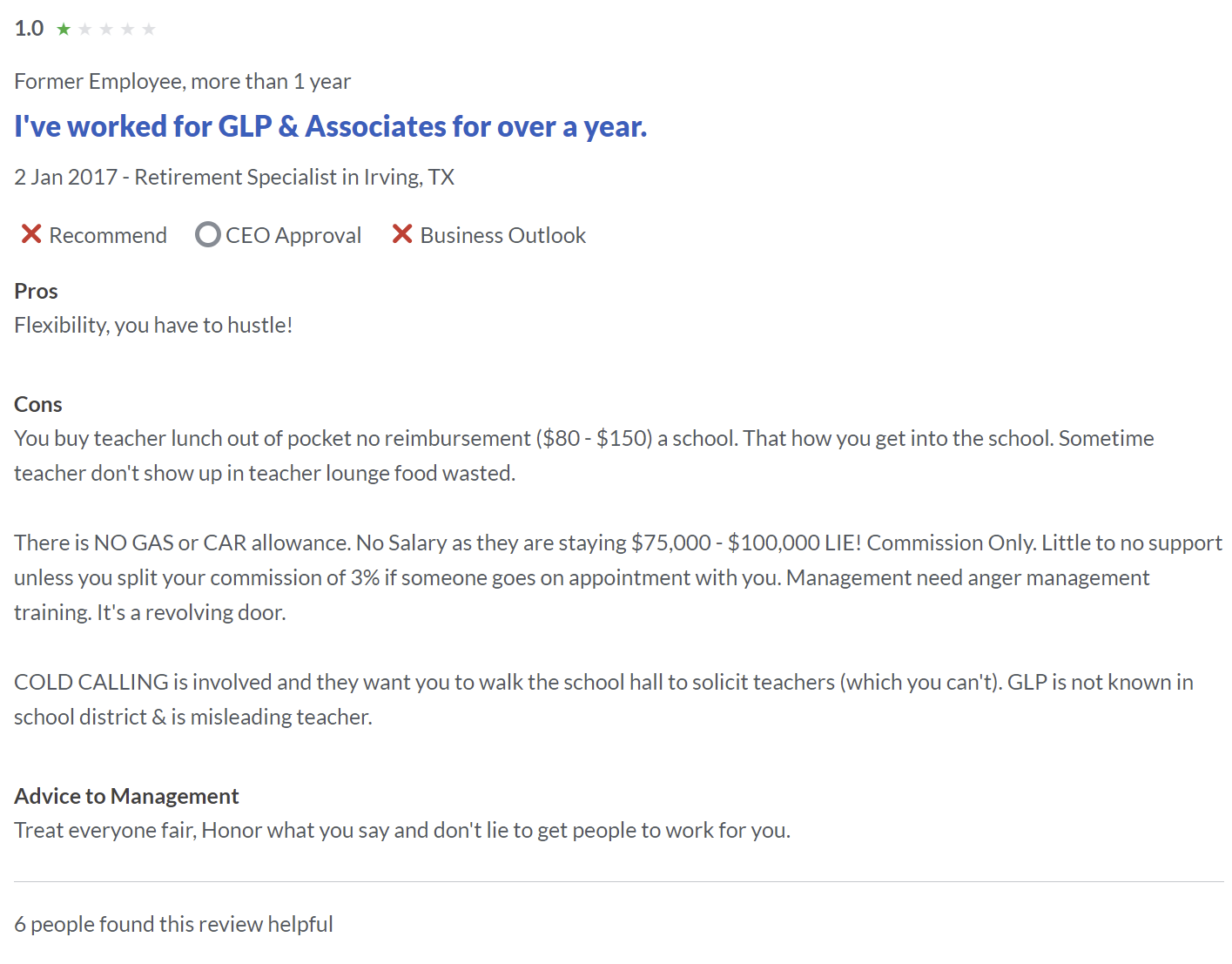Click the Recommend label

pos(108,235)
